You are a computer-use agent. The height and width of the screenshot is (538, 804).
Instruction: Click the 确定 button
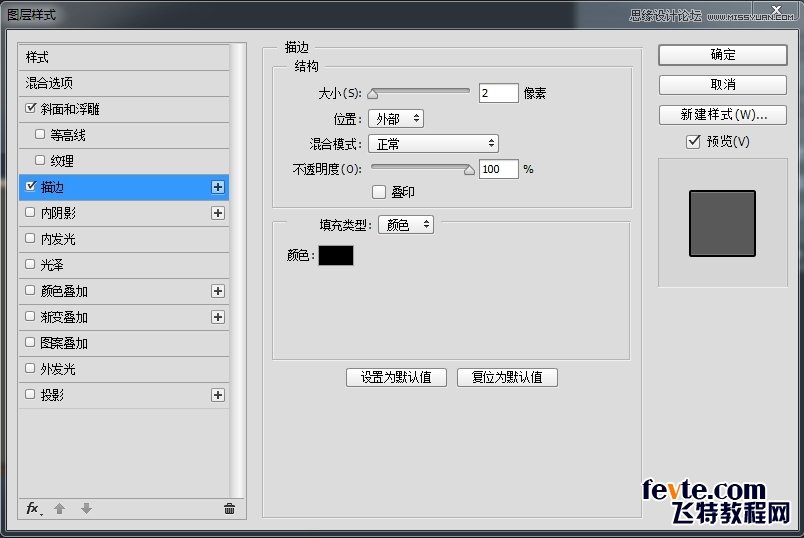722,55
